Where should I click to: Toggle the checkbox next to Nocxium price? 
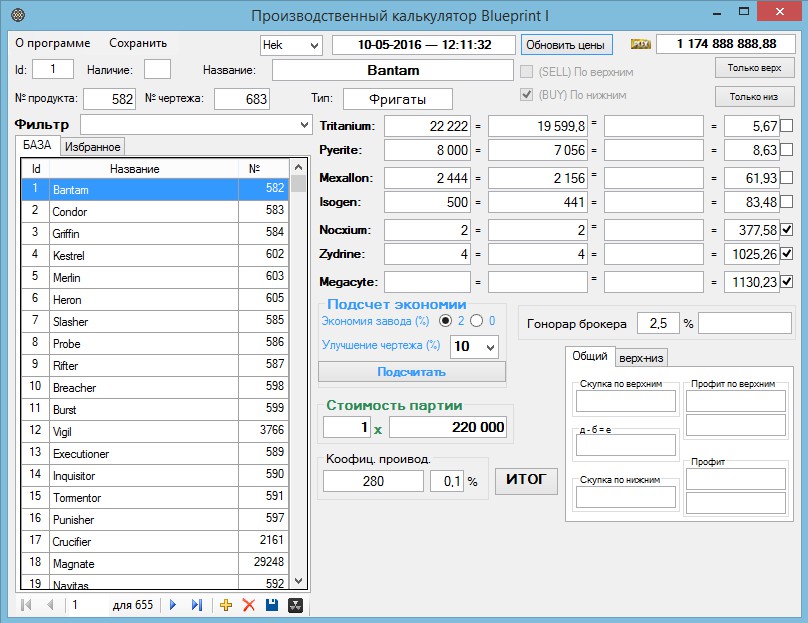point(787,230)
